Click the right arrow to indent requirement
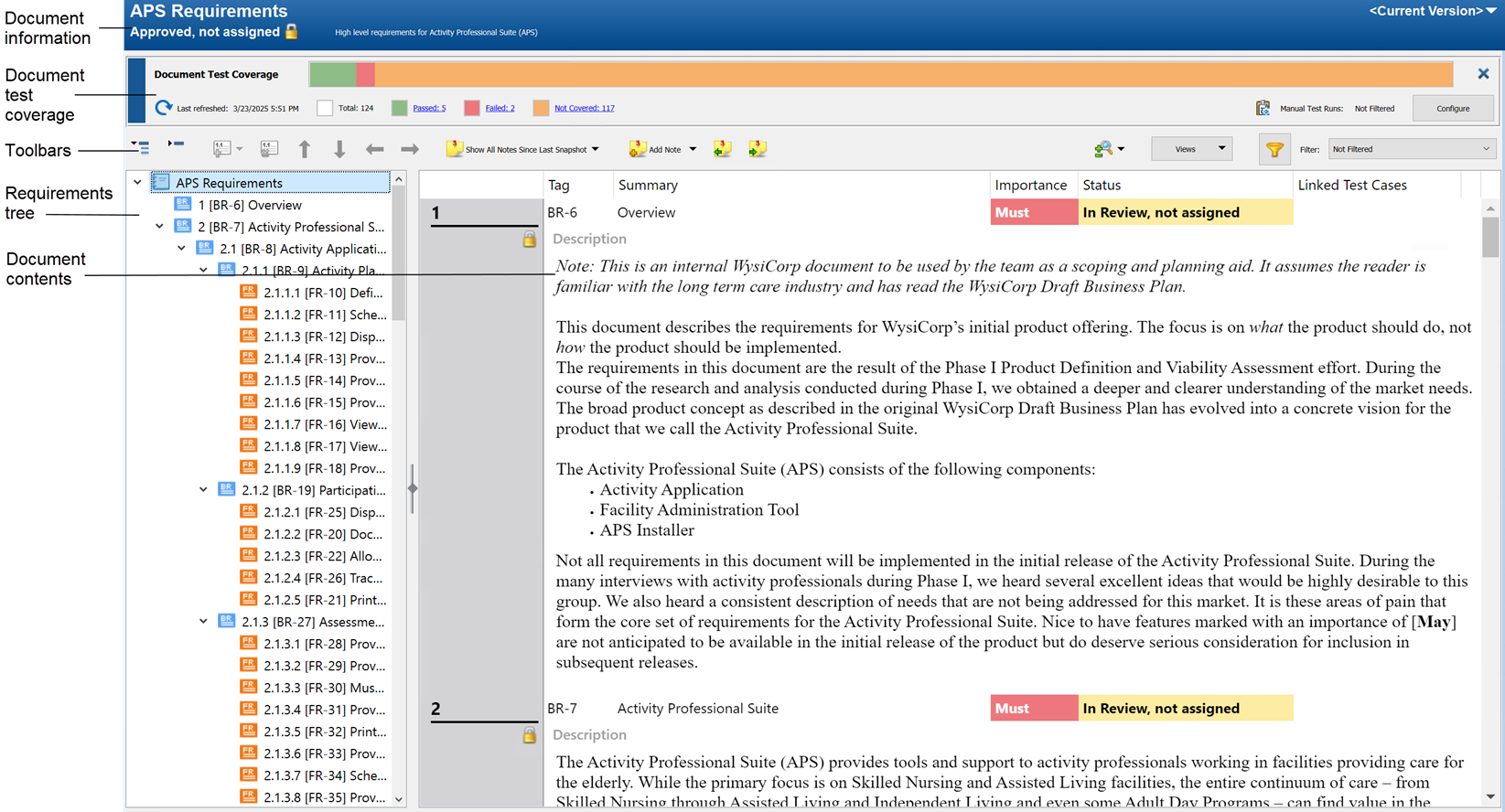This screenshot has height=812, width=1505. 410,149
